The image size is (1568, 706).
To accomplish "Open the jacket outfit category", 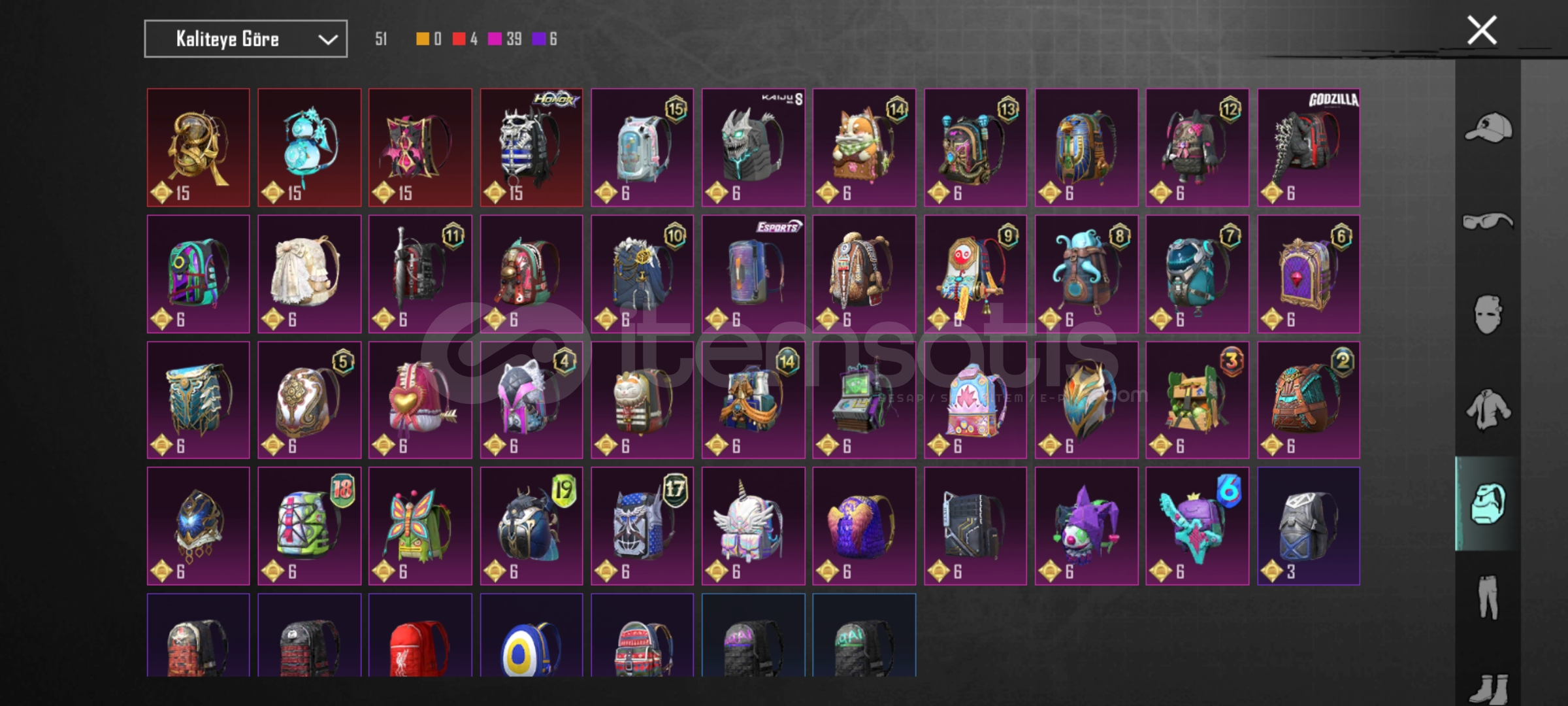I will coord(1488,409).
